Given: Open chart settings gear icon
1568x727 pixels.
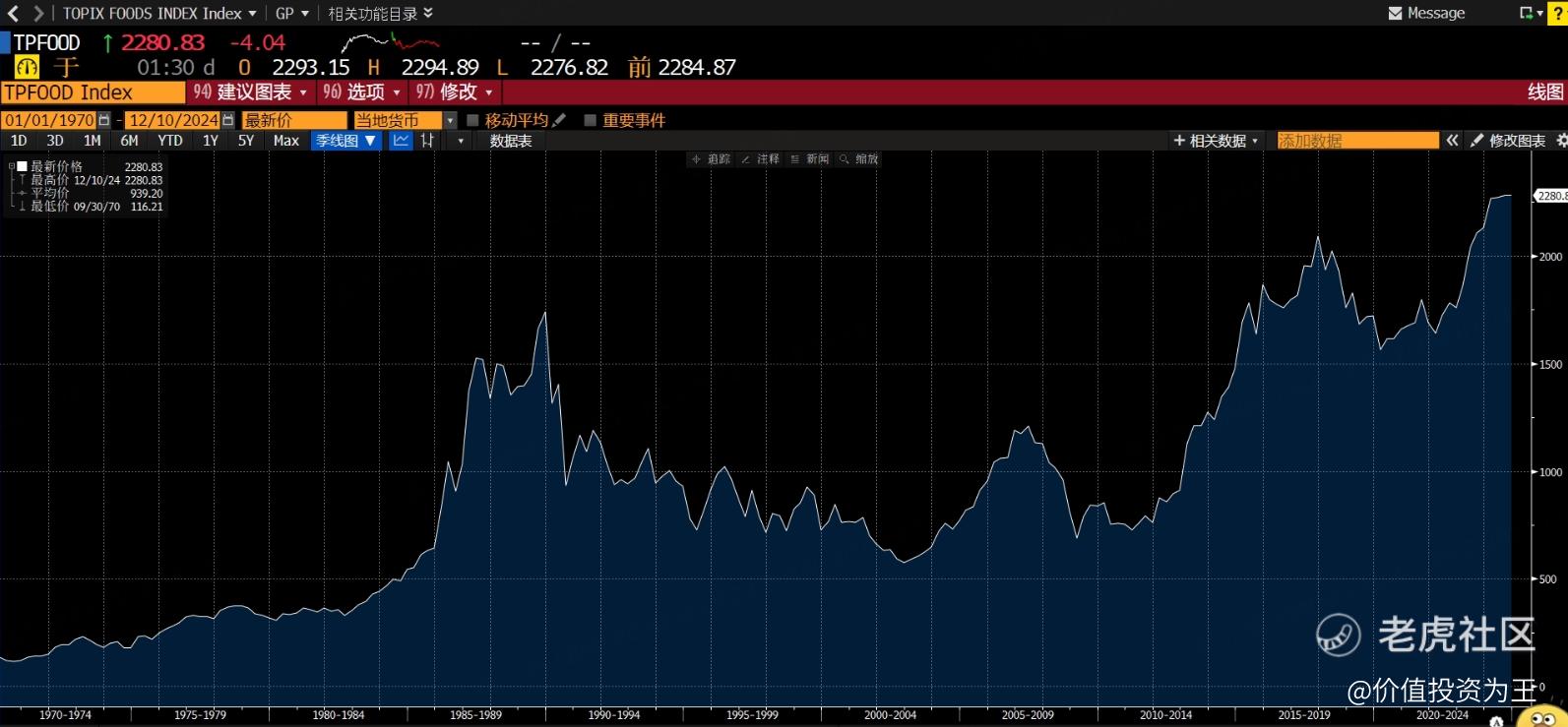Looking at the screenshot, I should point(1561,141).
